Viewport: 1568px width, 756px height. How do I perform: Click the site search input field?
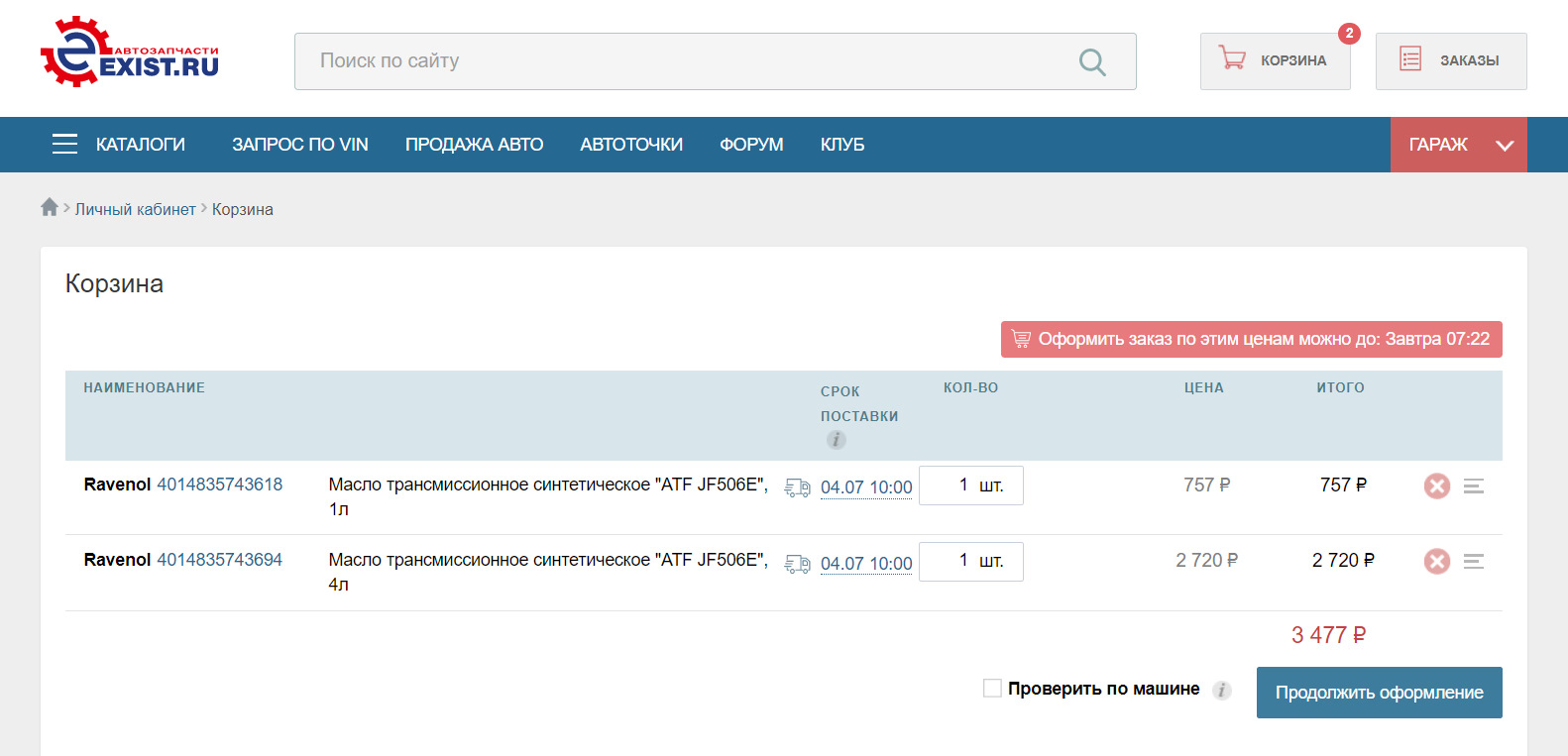point(684,61)
